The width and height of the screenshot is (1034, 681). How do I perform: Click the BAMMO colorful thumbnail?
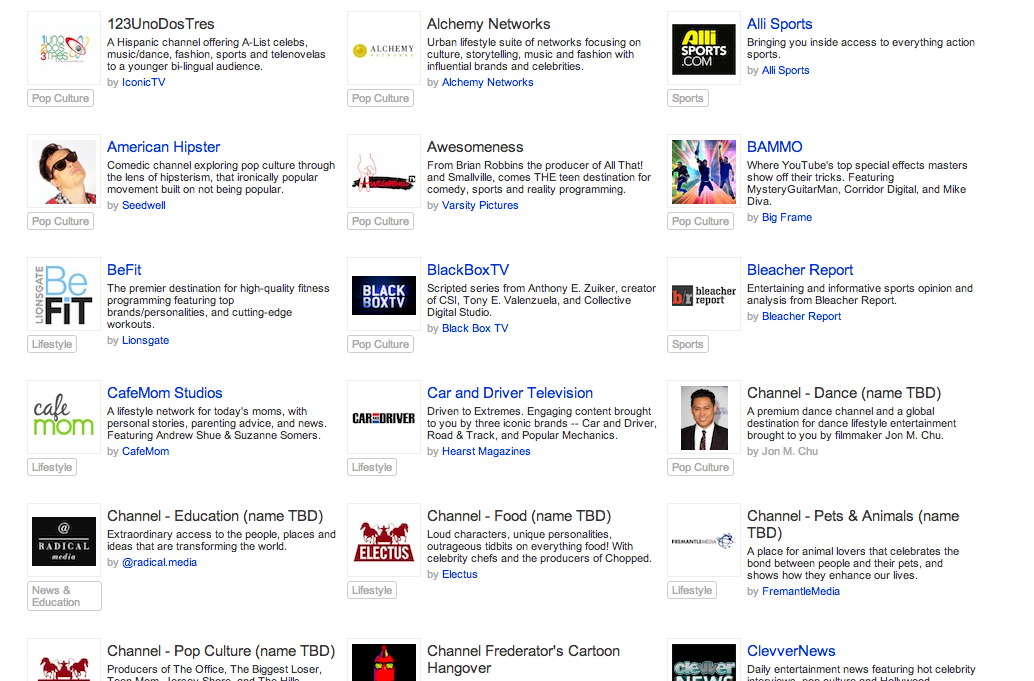tap(704, 171)
